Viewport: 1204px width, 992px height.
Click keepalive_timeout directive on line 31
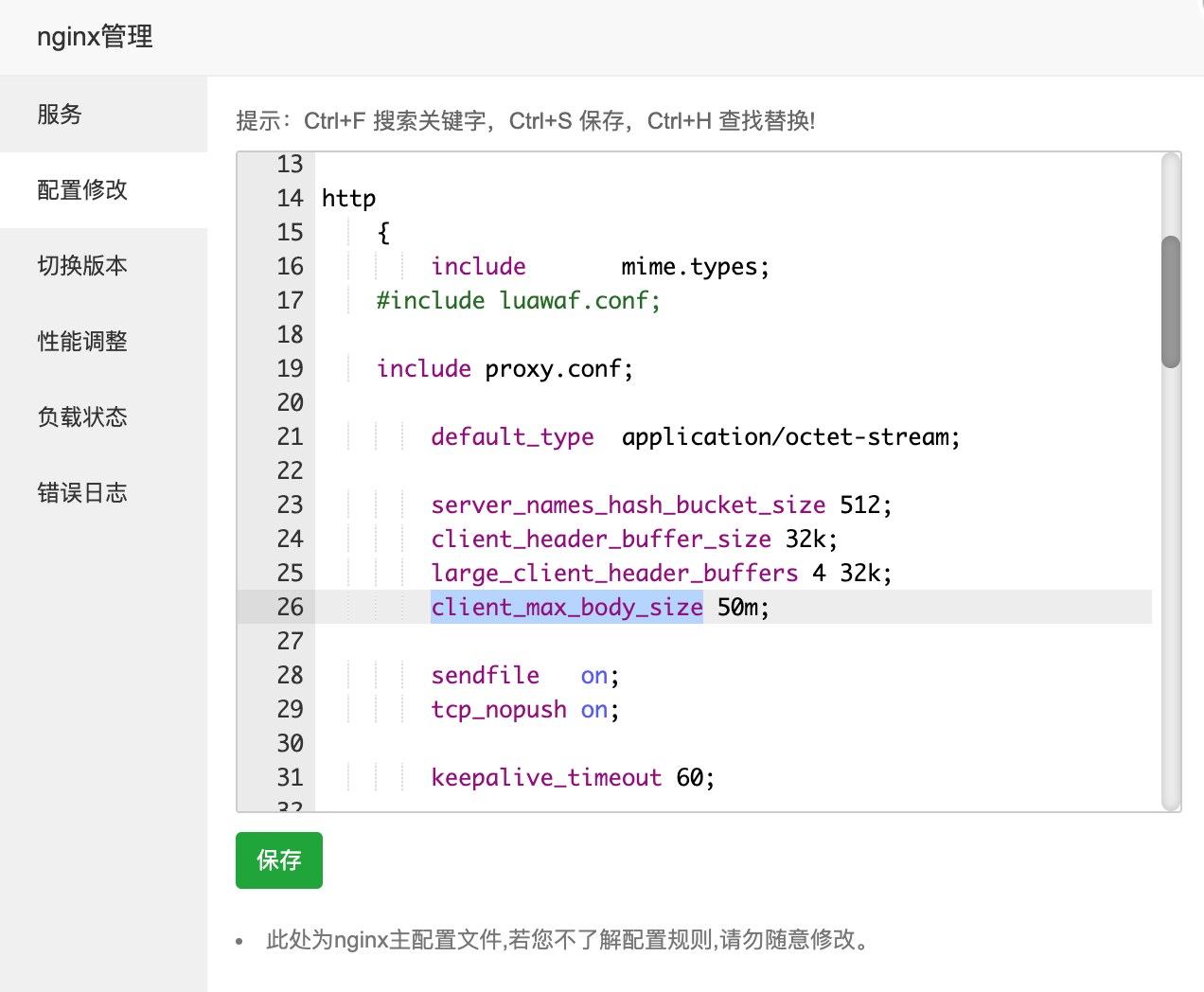[546, 778]
